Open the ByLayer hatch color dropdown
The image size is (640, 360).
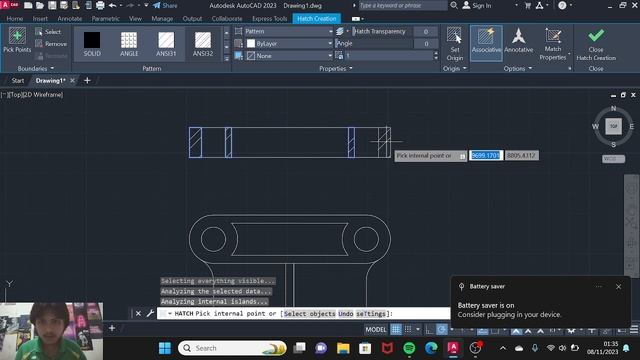coord(289,43)
